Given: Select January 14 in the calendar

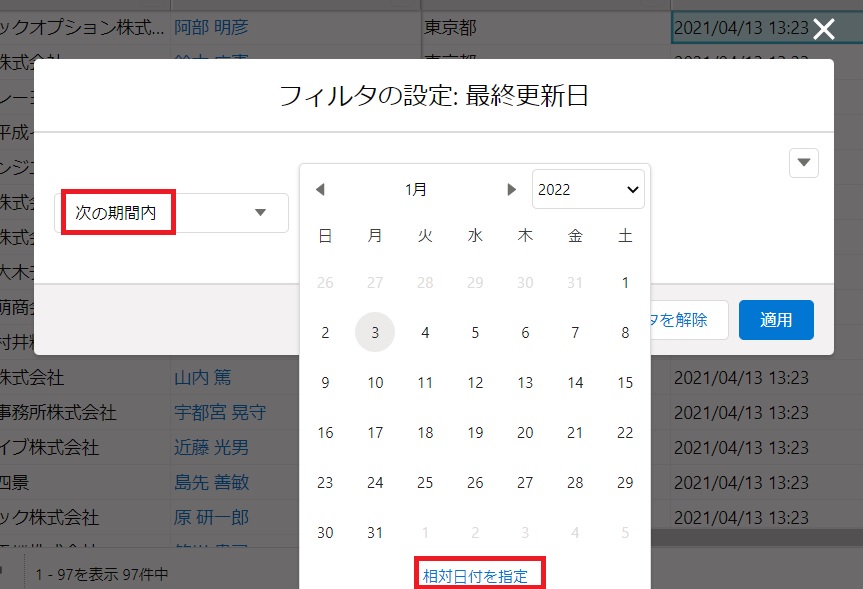Looking at the screenshot, I should point(575,383).
